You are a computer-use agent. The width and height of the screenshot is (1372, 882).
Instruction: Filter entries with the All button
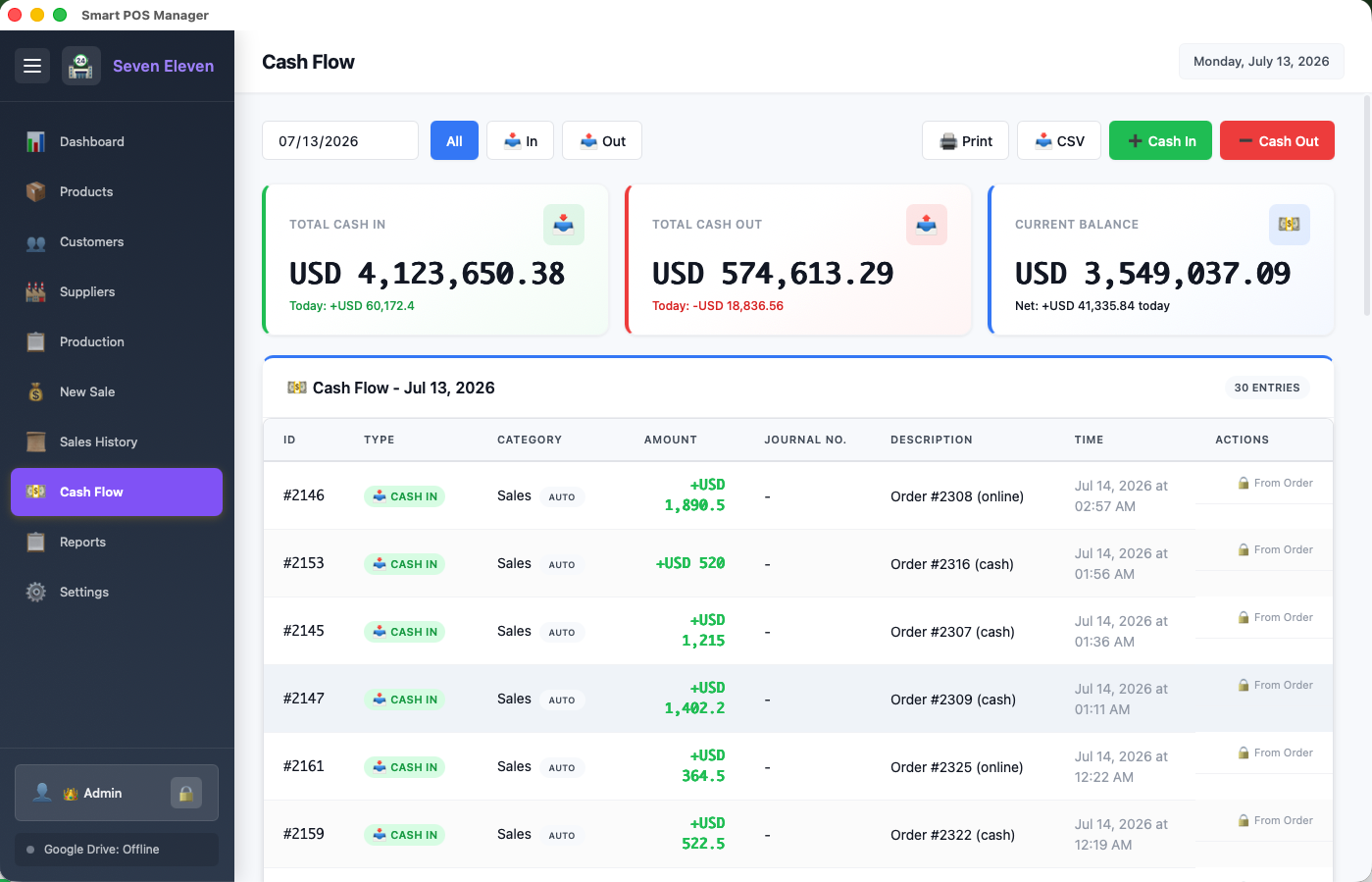click(x=454, y=140)
